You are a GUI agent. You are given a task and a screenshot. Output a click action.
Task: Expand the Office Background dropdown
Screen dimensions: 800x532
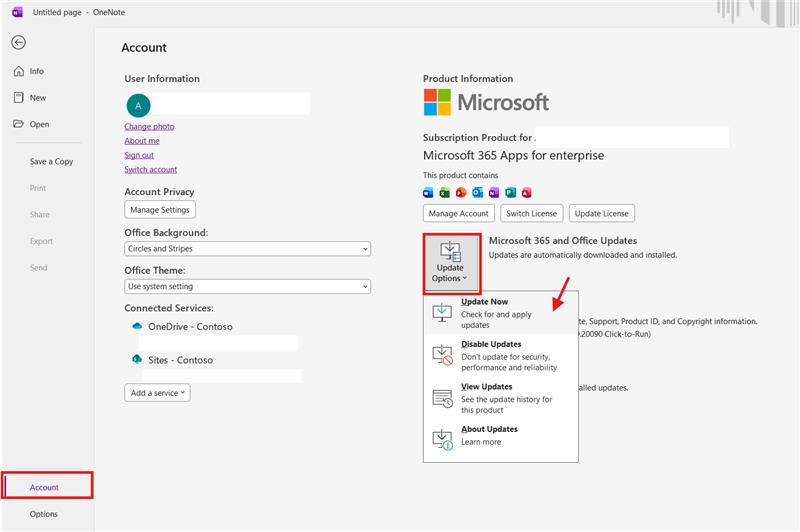(x=247, y=249)
